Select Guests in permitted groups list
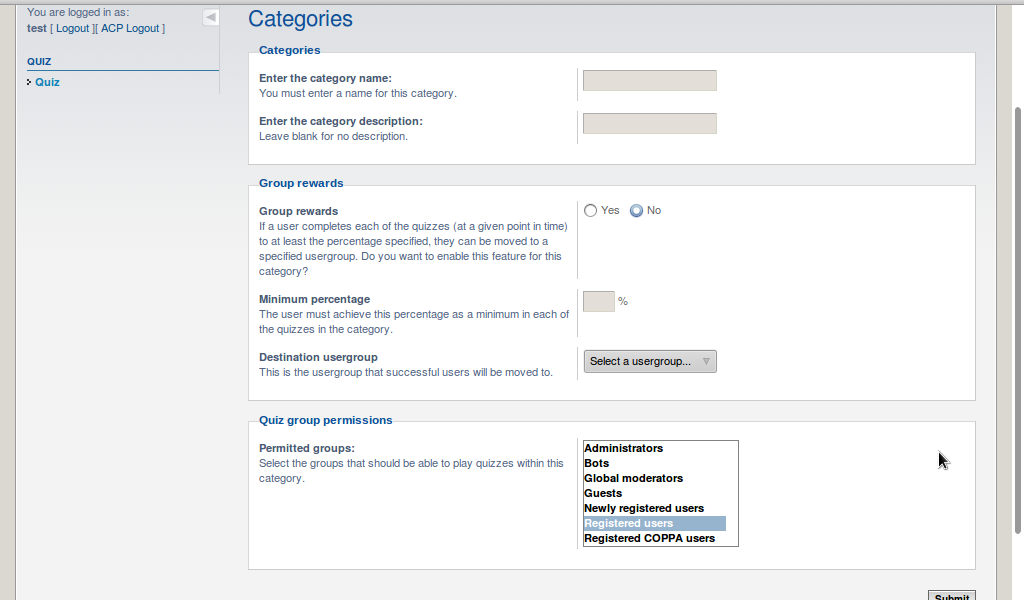The image size is (1024, 600). tap(603, 494)
